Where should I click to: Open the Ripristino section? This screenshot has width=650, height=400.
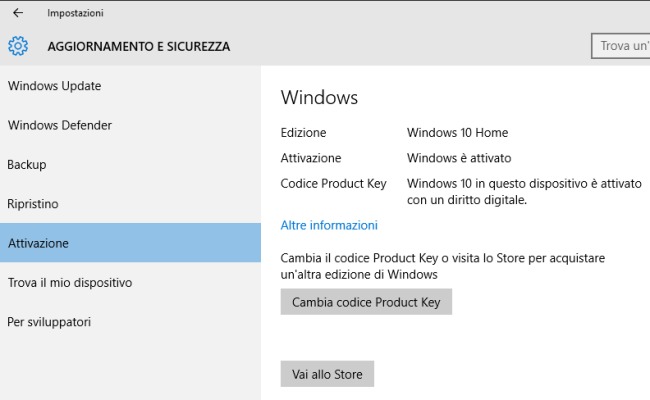tap(33, 204)
